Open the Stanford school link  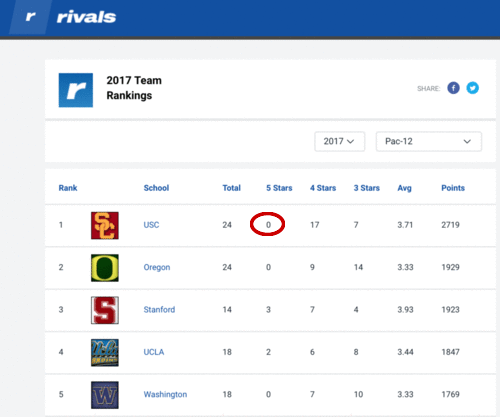click(x=159, y=310)
